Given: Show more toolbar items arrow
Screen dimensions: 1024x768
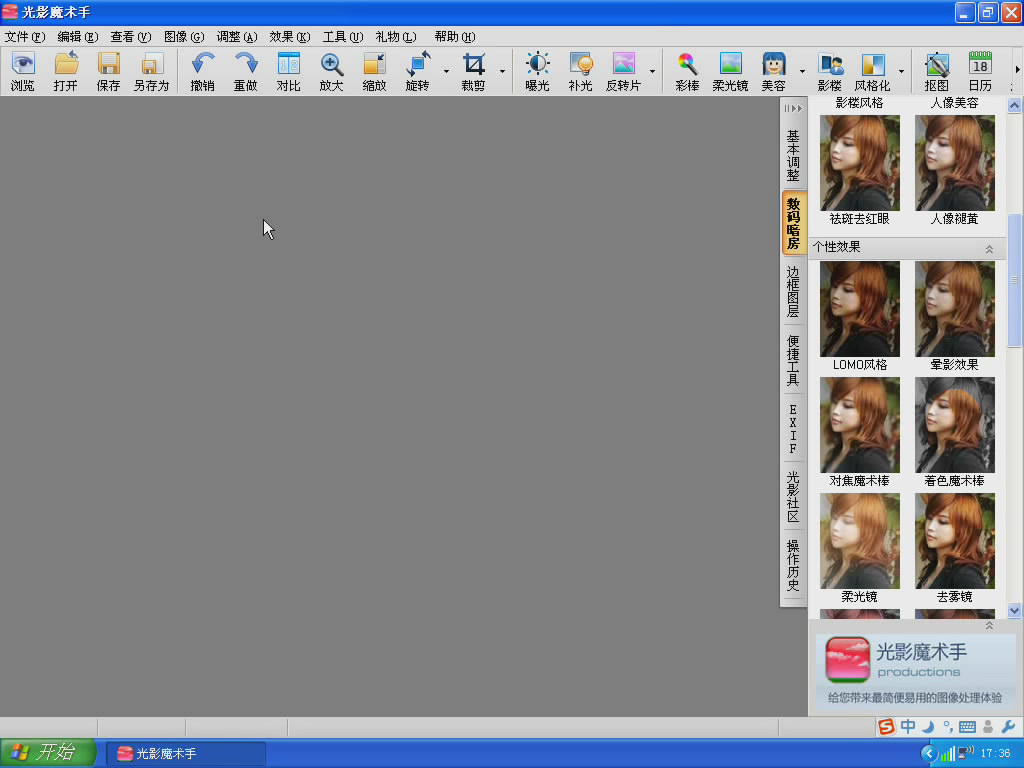Looking at the screenshot, I should (1017, 69).
